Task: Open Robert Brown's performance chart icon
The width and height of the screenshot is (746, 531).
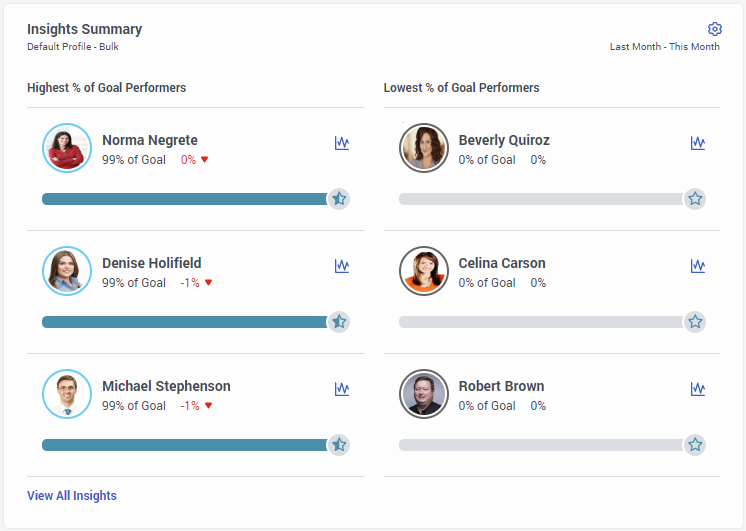Action: (x=698, y=389)
